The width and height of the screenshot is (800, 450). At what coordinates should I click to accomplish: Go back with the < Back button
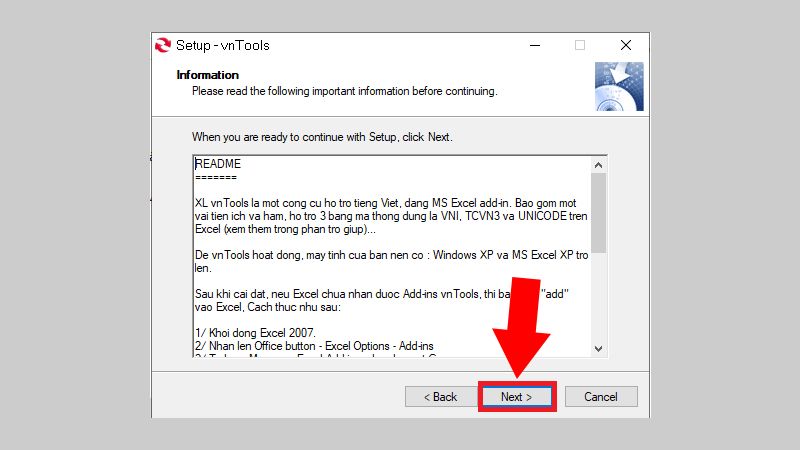439,397
